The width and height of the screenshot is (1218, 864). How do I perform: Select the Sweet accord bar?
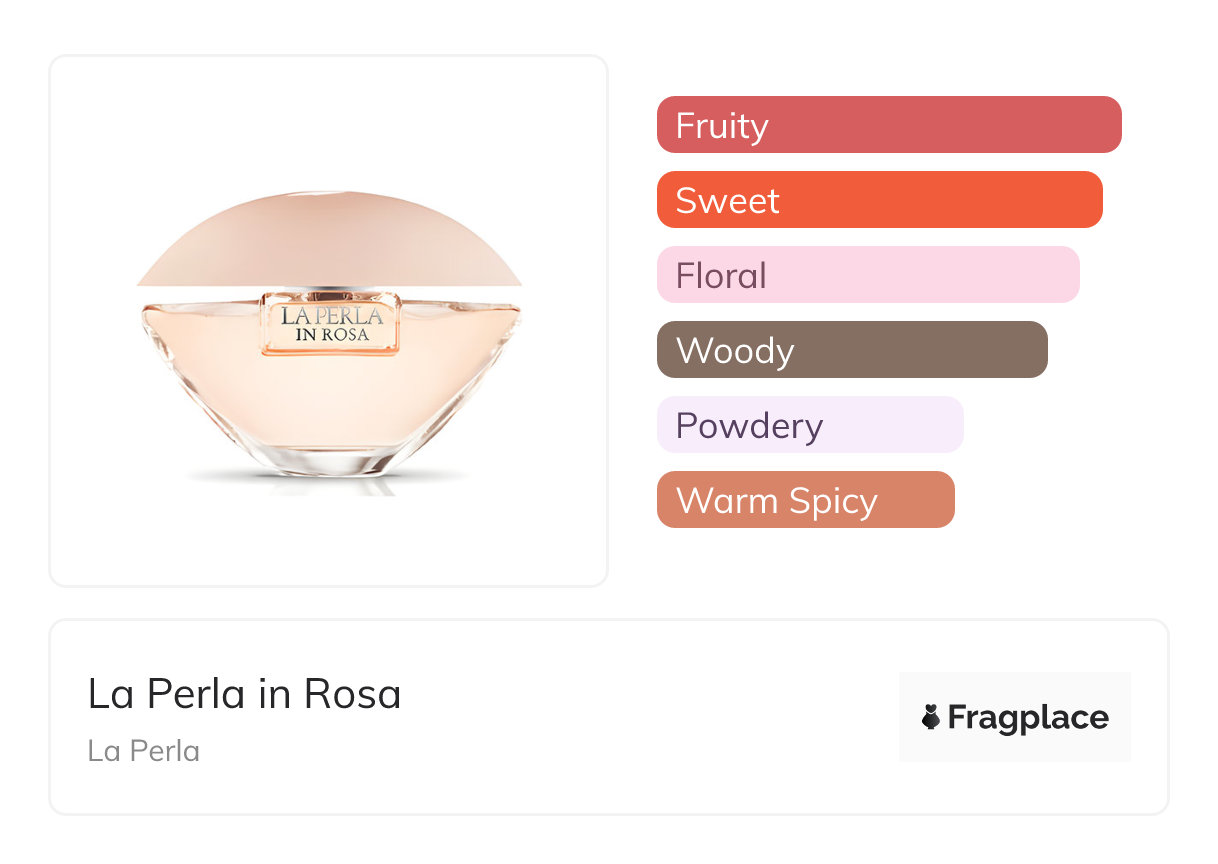pos(879,200)
